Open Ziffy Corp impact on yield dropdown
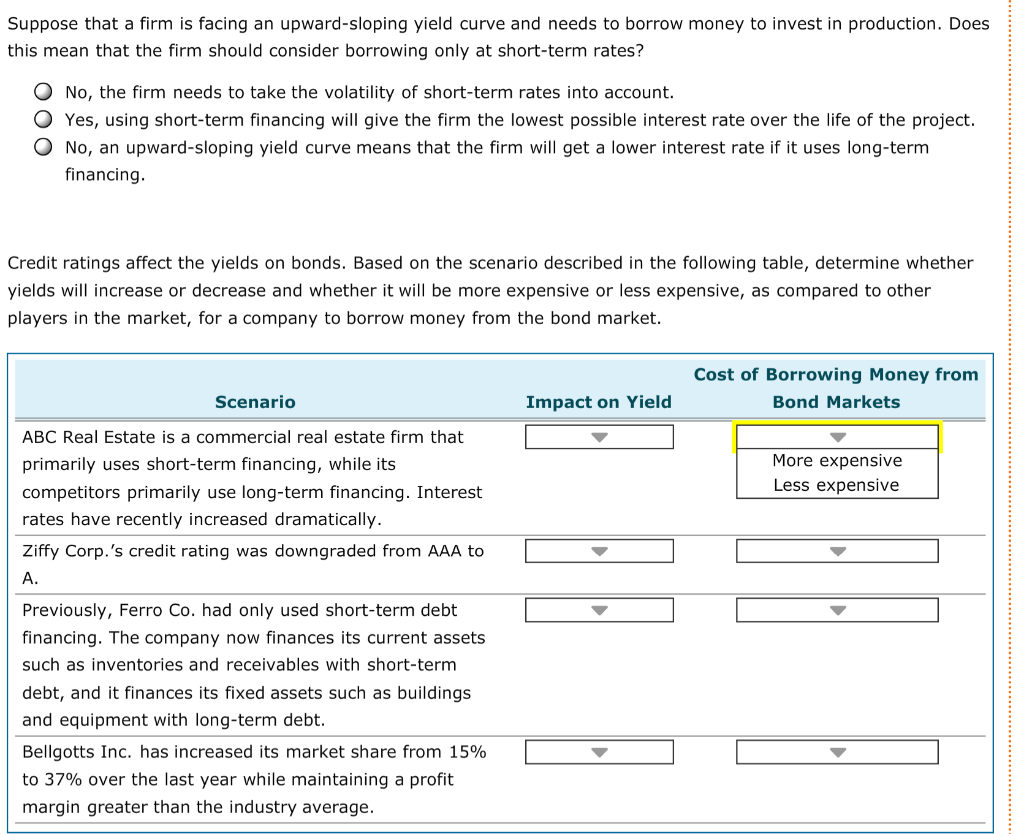Image resolution: width=1024 pixels, height=834 pixels. pos(598,550)
